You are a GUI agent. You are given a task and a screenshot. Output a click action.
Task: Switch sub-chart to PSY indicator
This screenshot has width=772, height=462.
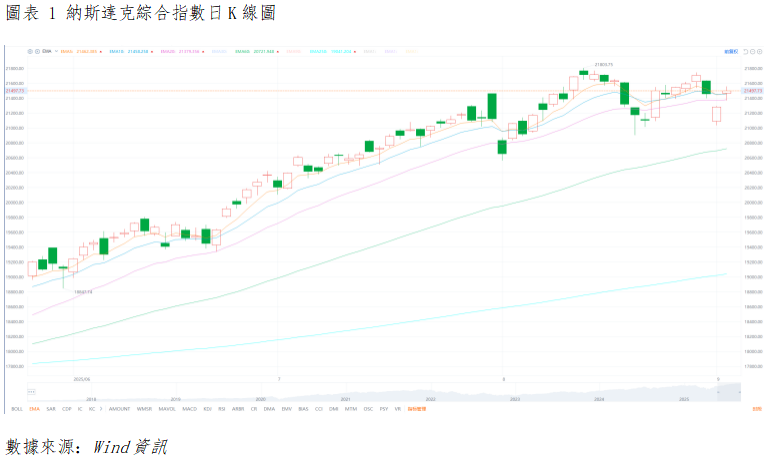(384, 409)
